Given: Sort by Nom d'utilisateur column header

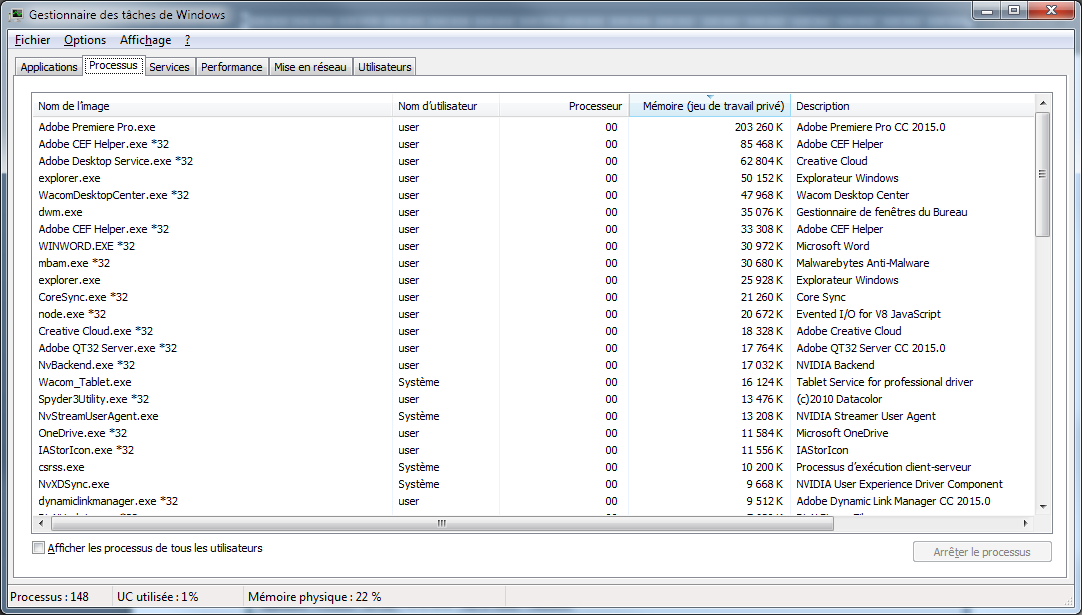Looking at the screenshot, I should [x=446, y=106].
